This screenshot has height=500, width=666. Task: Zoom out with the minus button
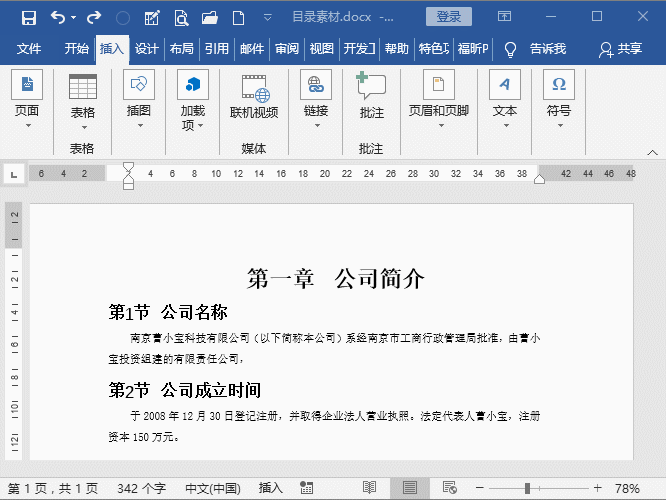480,488
